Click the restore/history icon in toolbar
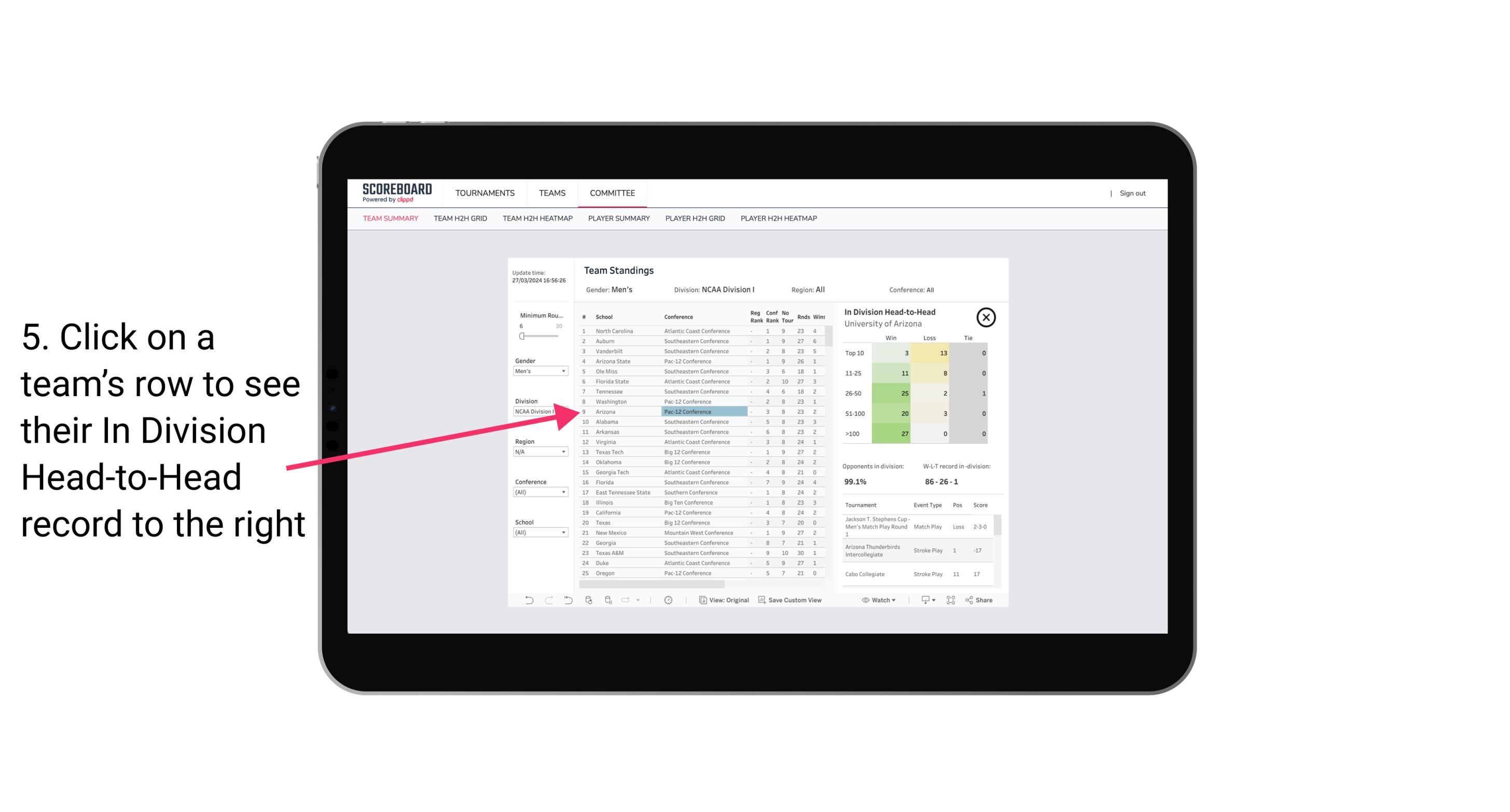 click(569, 600)
